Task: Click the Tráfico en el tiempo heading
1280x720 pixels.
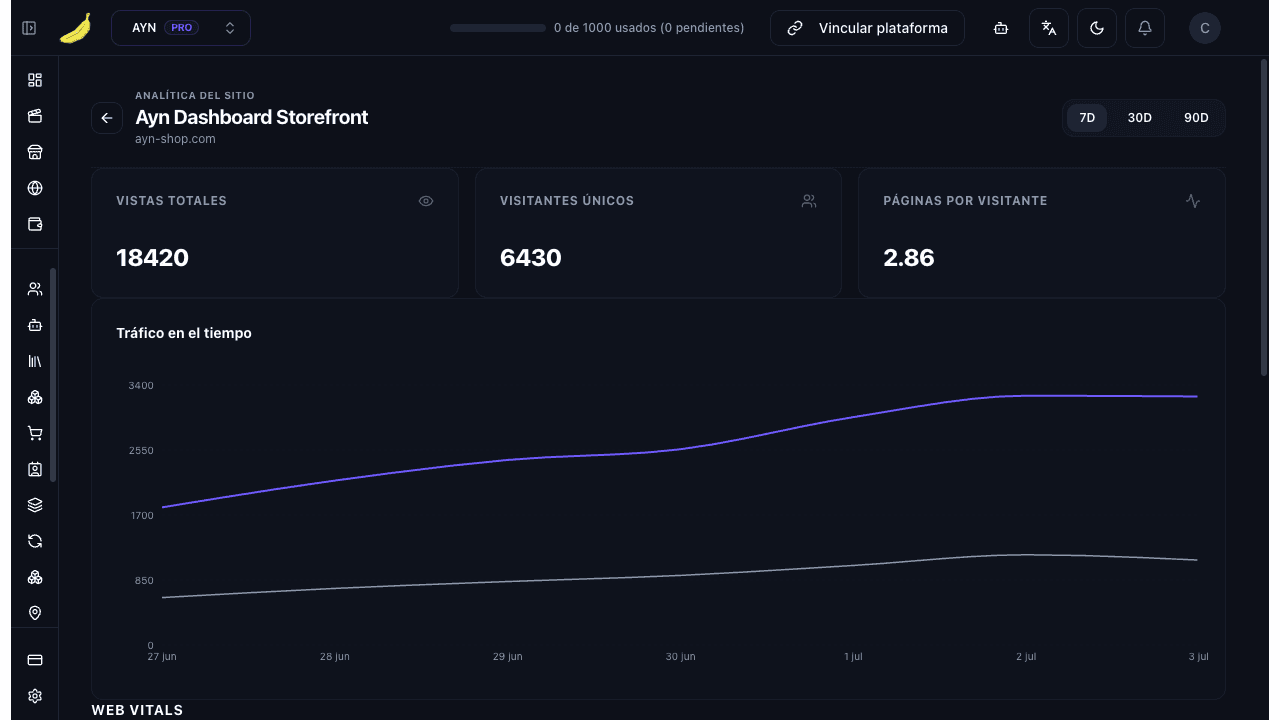Action: click(x=184, y=333)
